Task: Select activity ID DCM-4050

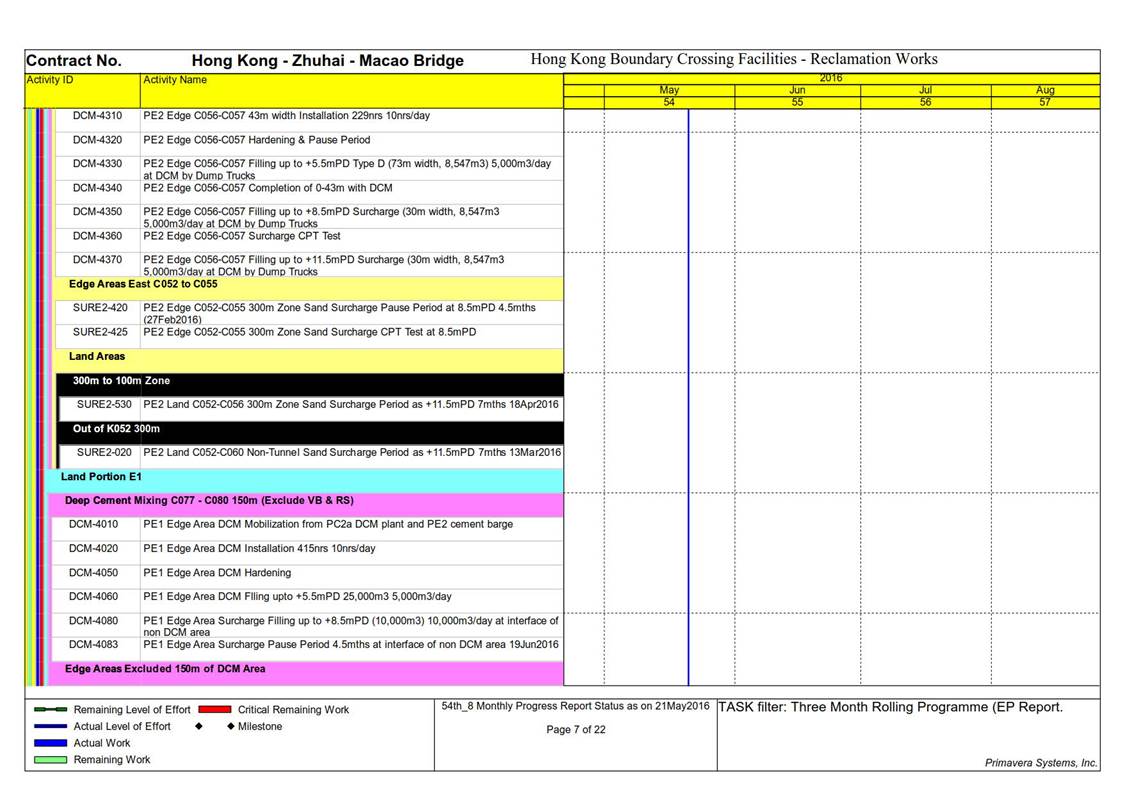Action: tap(94, 573)
